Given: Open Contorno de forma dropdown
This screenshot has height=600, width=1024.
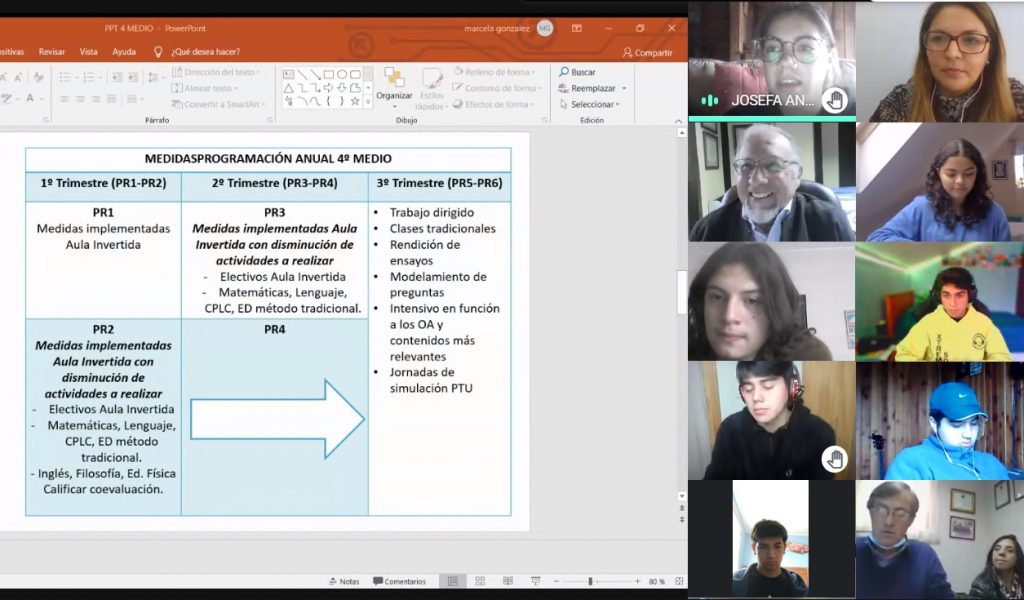Looking at the screenshot, I should tap(498, 88).
